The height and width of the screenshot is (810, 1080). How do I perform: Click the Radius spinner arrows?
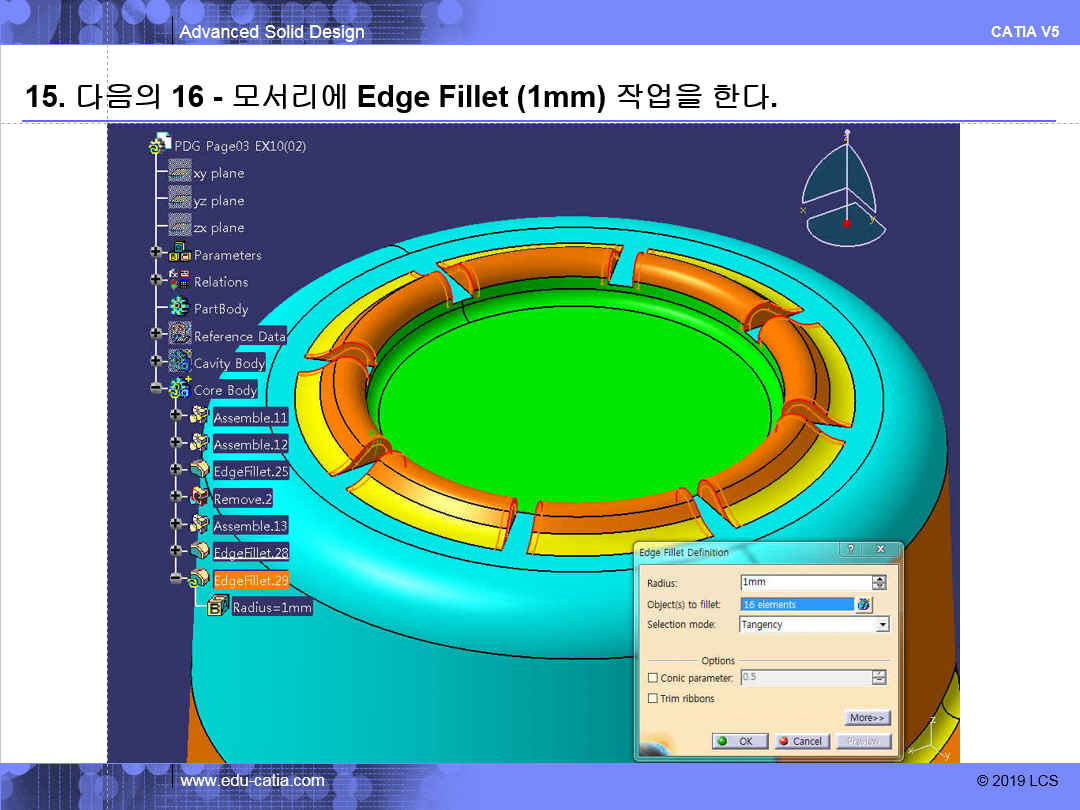click(x=879, y=582)
